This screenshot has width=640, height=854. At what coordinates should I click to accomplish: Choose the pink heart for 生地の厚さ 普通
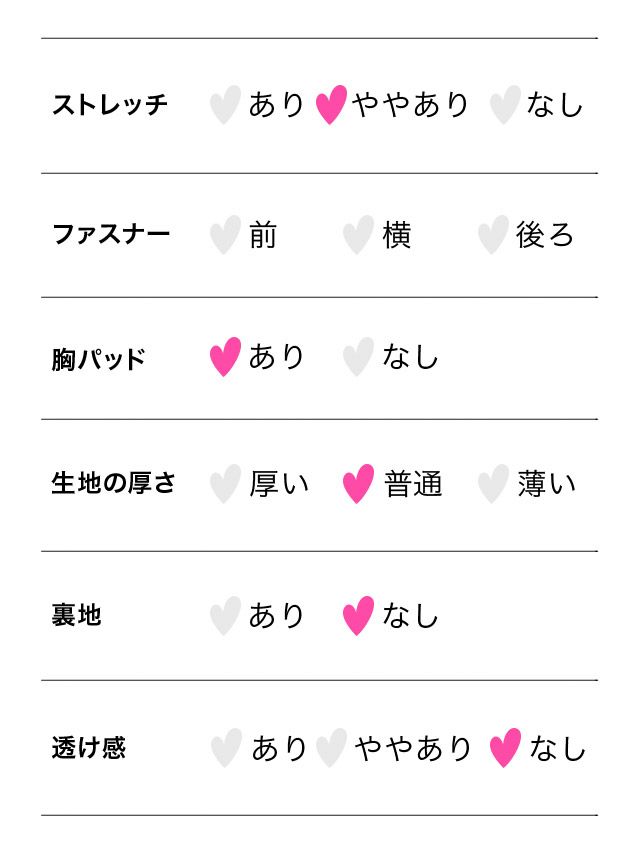tap(358, 484)
